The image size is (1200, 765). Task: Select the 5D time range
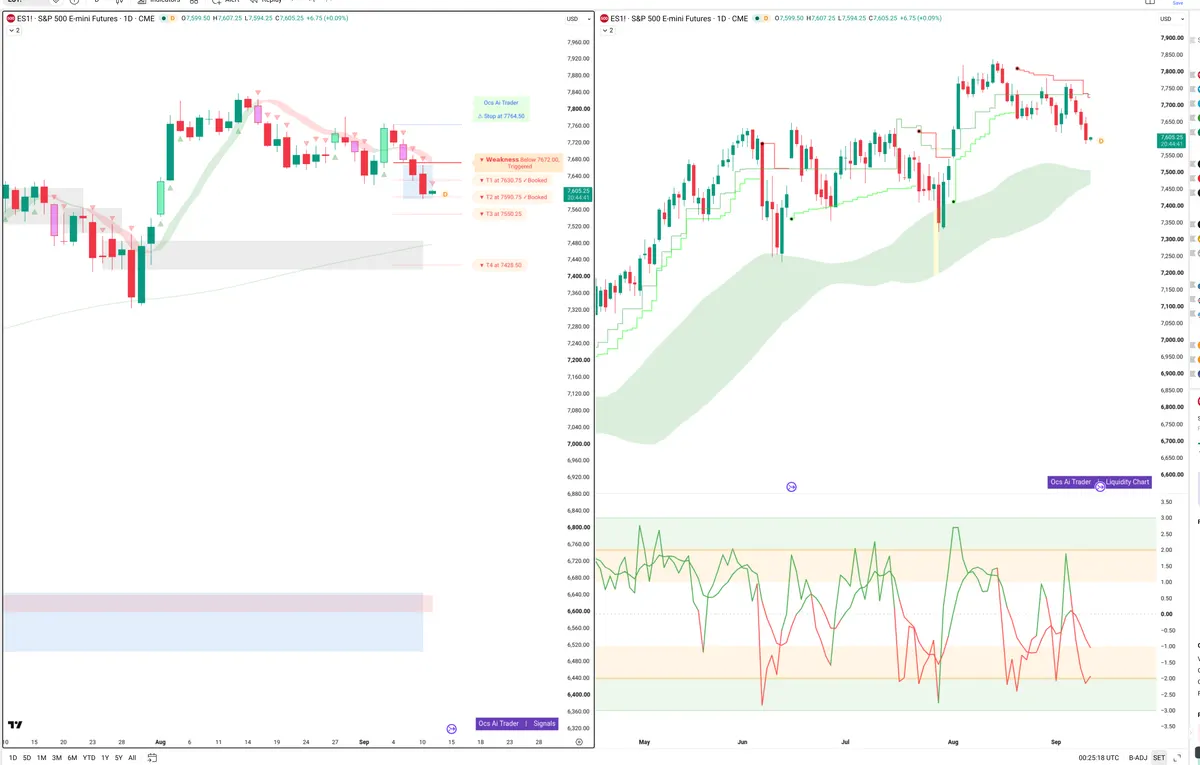click(27, 758)
